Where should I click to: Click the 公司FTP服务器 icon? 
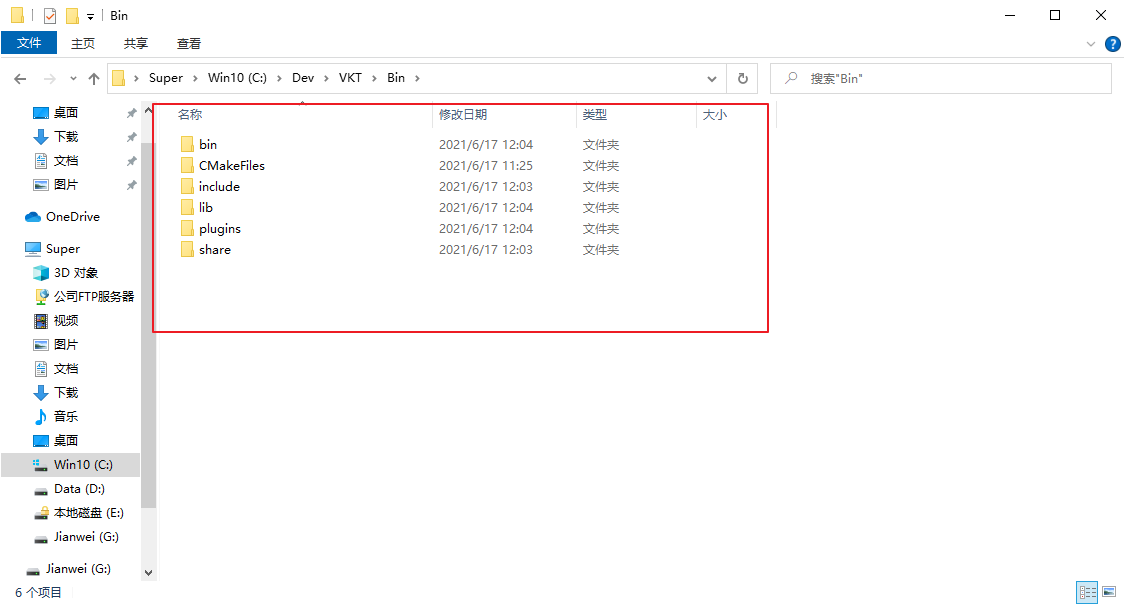[x=41, y=296]
